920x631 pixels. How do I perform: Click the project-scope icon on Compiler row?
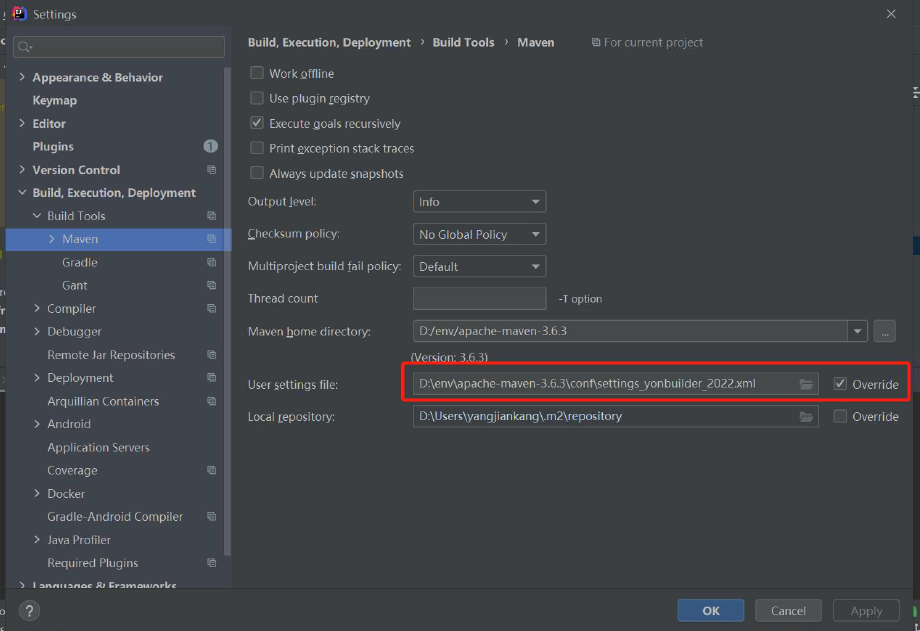pos(212,308)
